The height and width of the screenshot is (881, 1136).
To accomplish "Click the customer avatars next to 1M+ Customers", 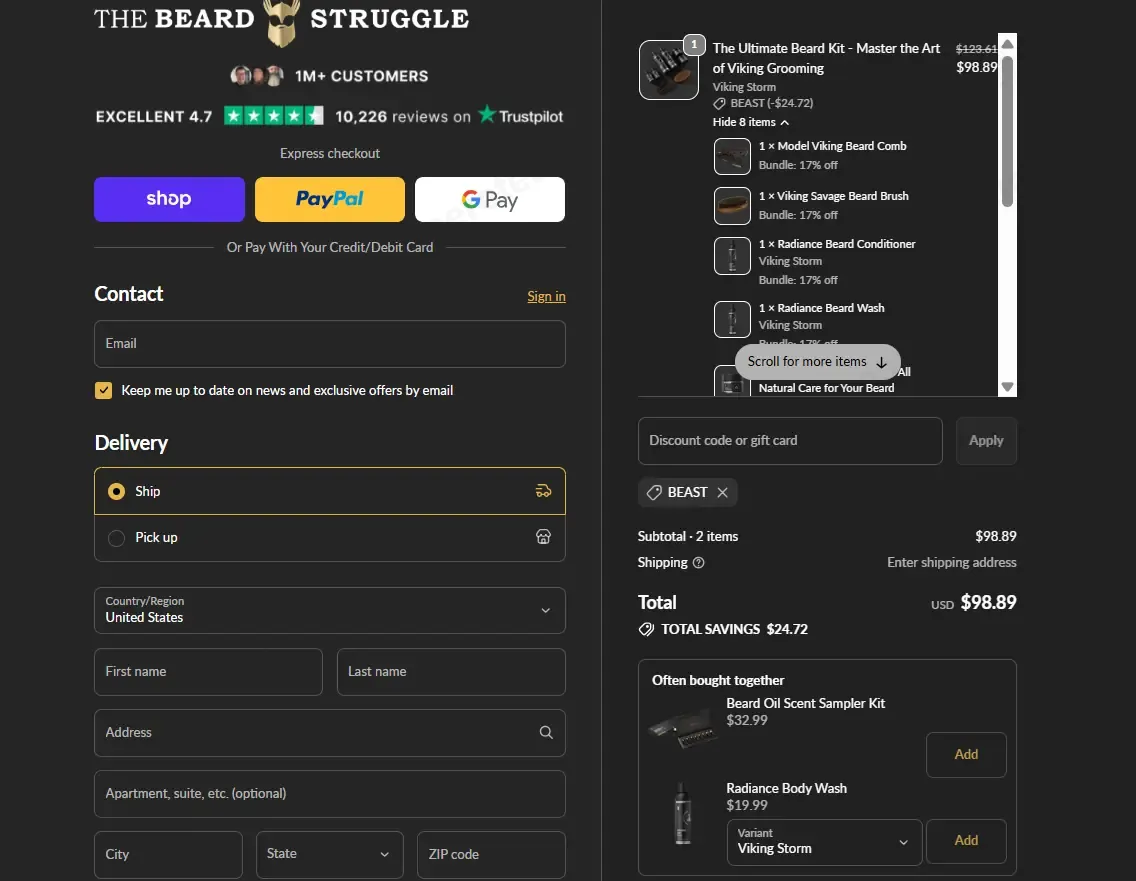I will click(257, 75).
